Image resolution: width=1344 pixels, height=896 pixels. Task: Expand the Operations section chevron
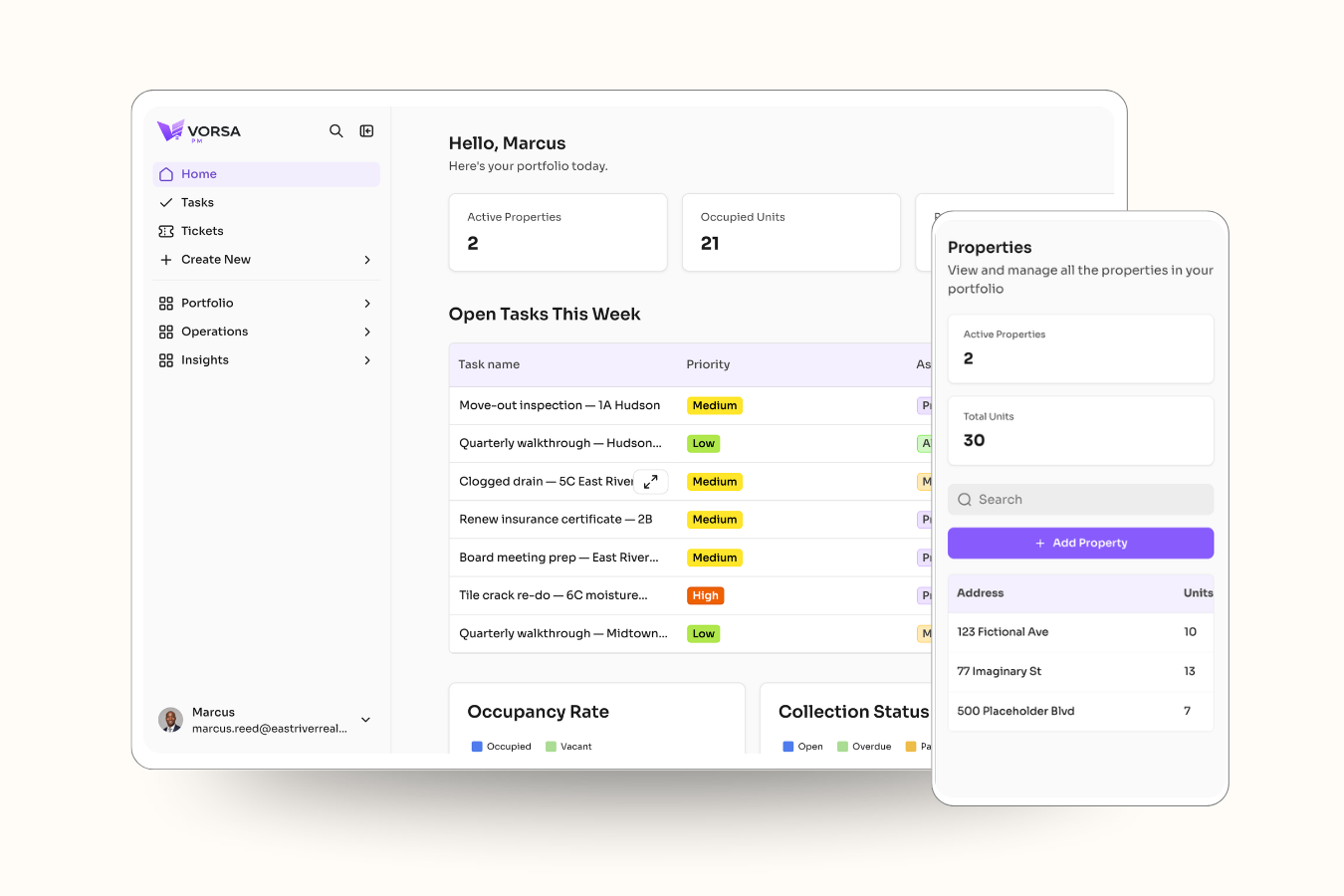pyautogui.click(x=367, y=332)
